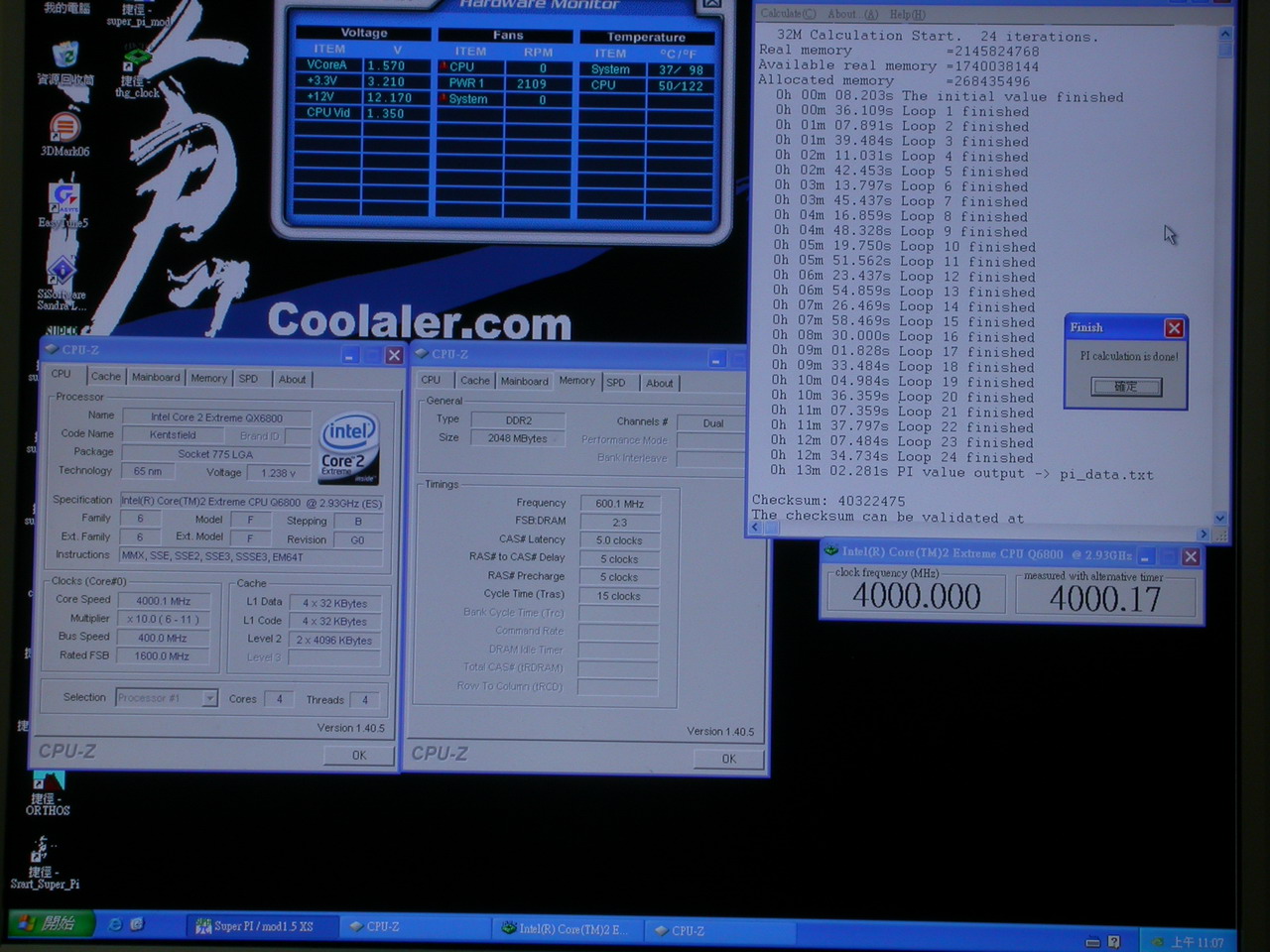Click the Rated FSB 1600.0 MHz field
1270x952 pixels.
[164, 655]
